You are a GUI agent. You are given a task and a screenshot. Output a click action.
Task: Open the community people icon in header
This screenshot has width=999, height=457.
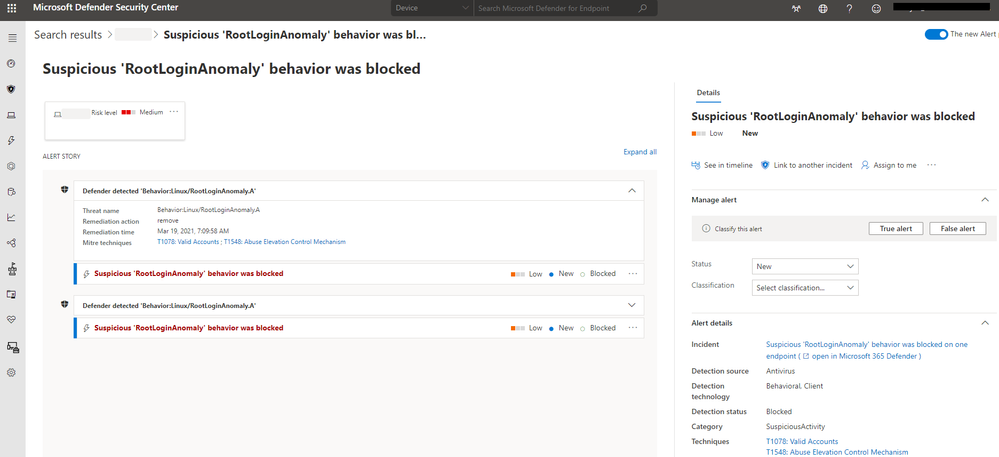coord(796,9)
